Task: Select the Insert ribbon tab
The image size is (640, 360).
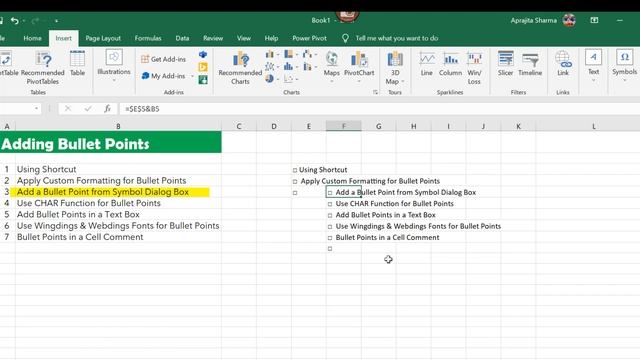Action: pos(63,38)
